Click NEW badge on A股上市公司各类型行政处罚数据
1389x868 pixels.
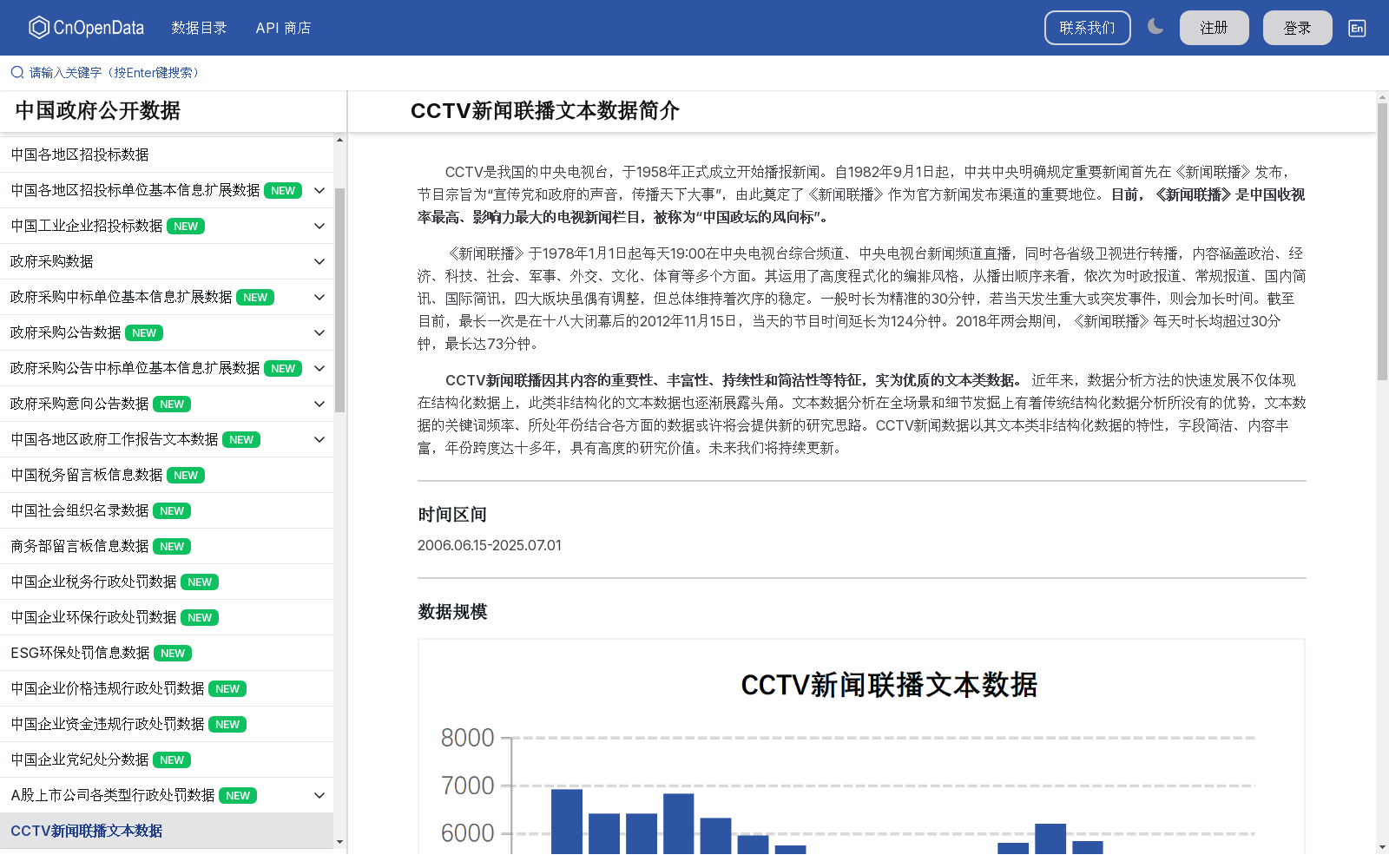(x=238, y=795)
